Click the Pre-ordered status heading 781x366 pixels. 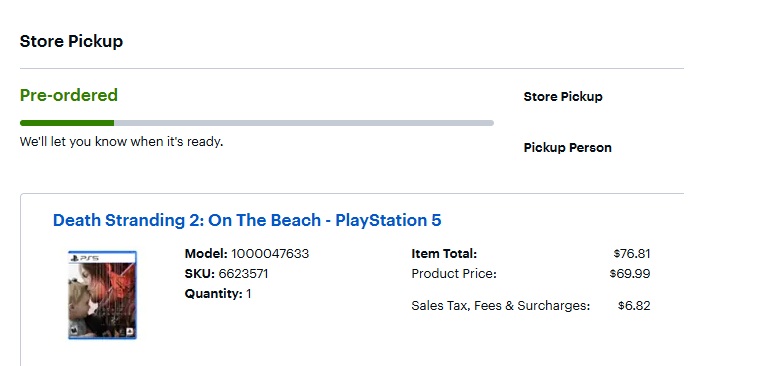pyautogui.click(x=69, y=95)
